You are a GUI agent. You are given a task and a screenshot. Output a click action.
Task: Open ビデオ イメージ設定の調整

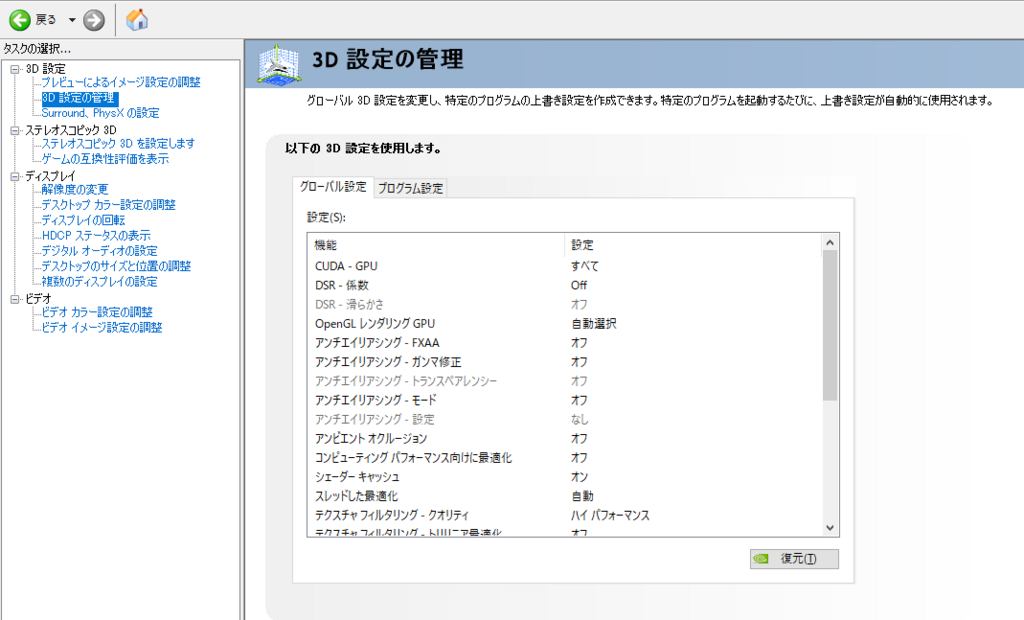[x=102, y=327]
